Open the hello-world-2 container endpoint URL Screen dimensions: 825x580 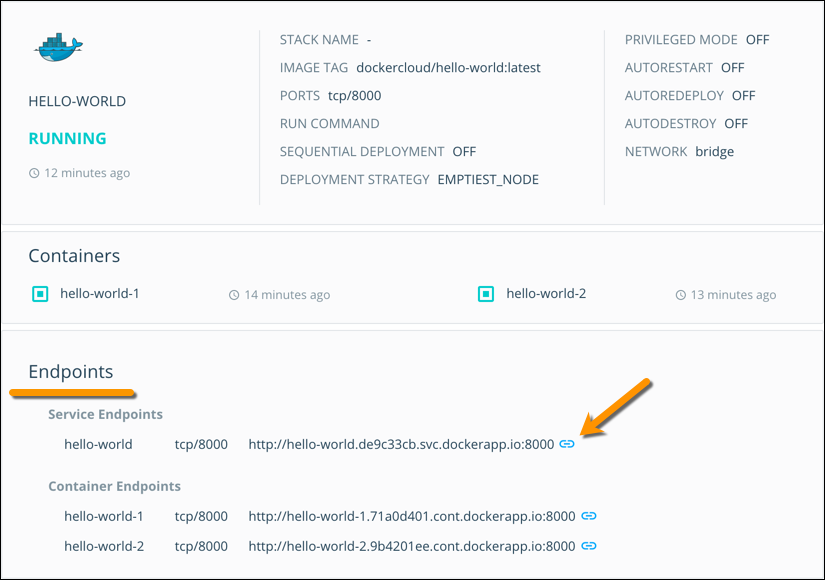(411, 546)
